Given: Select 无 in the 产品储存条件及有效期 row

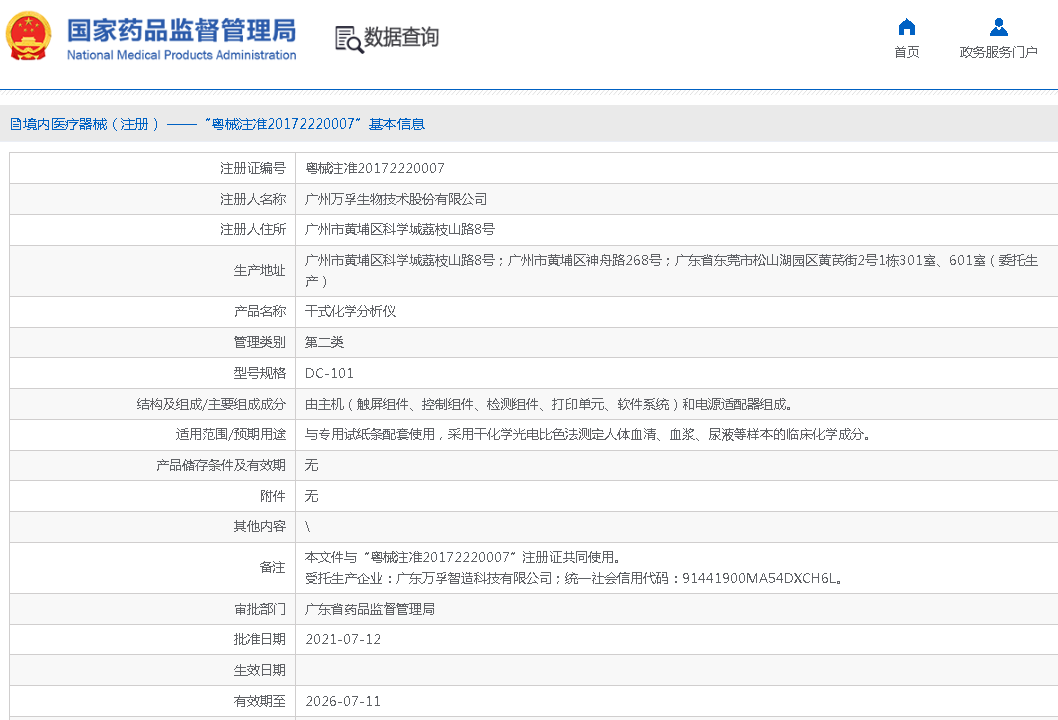Looking at the screenshot, I should tap(311, 465).
